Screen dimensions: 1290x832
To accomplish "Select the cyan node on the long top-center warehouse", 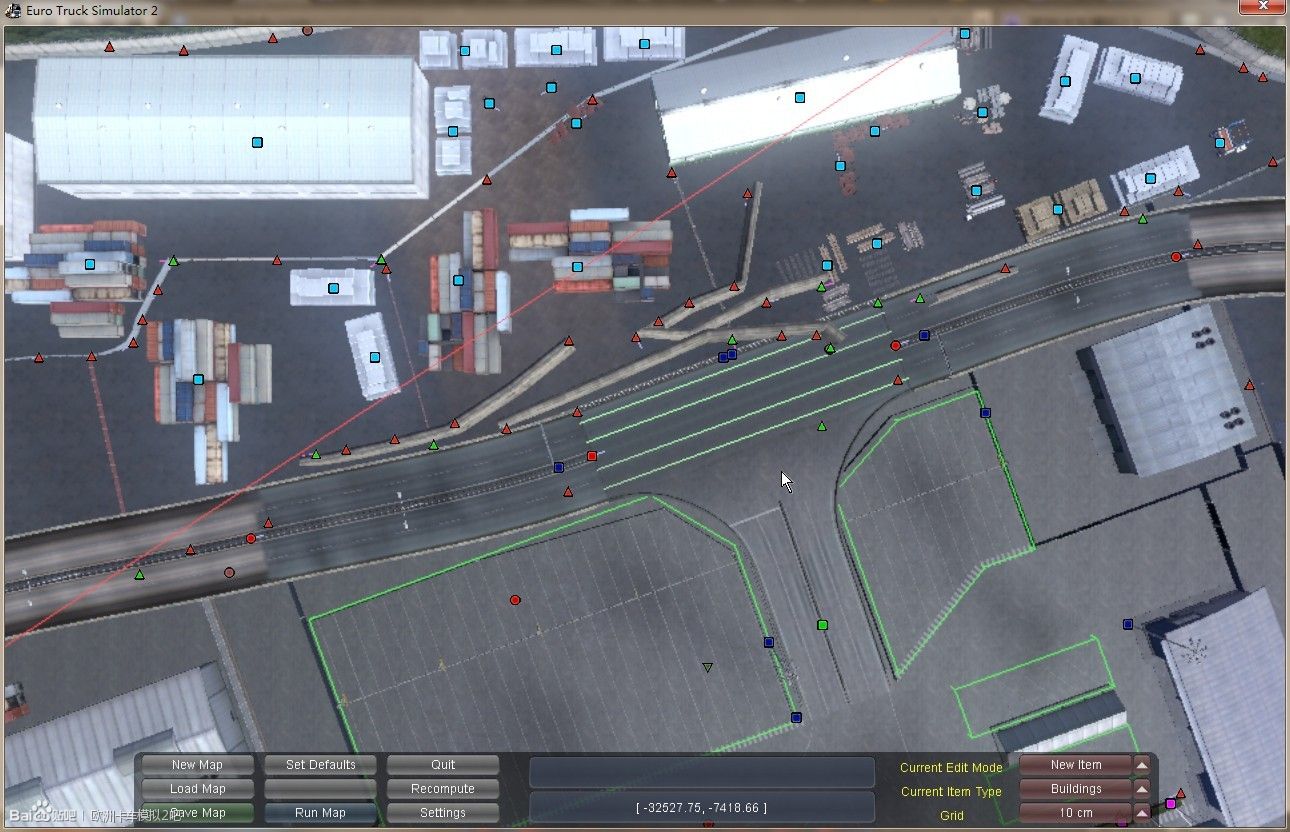I will (x=800, y=98).
